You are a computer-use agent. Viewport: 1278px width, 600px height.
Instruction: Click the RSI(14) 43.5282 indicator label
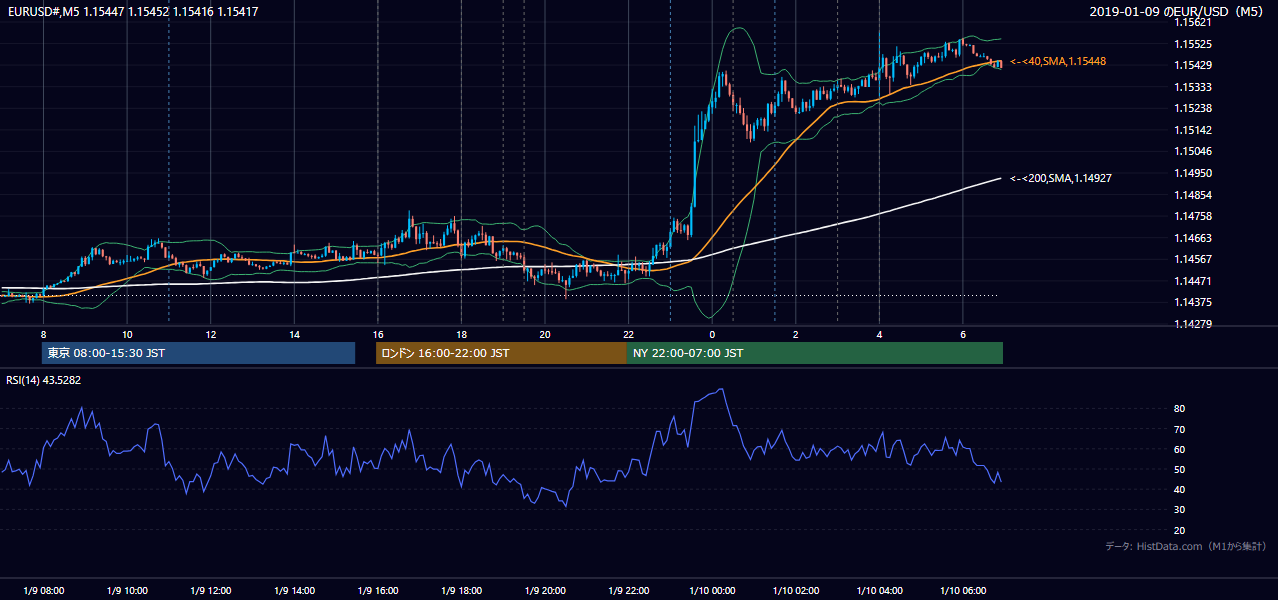pyautogui.click(x=44, y=380)
